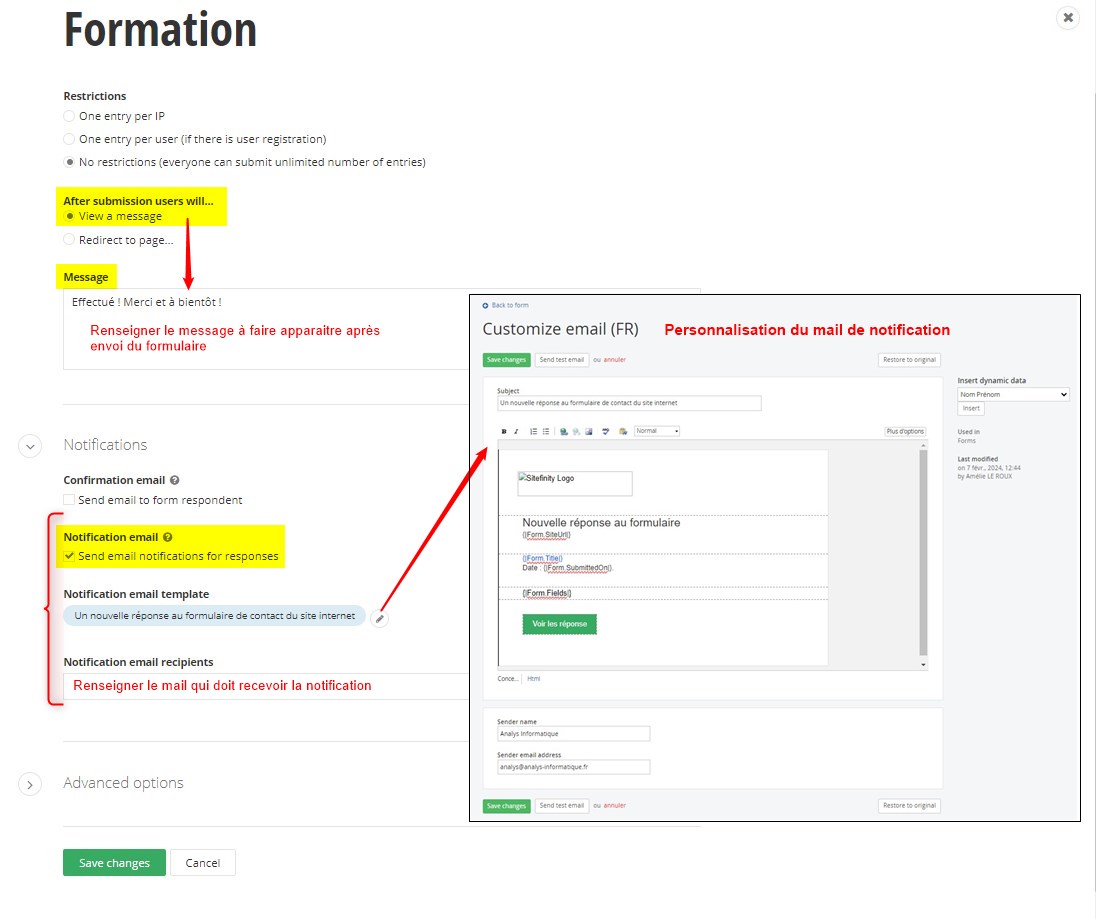Open the 'Normal' paragraph format dropdown
Screen dimensions: 1096x919
657,431
